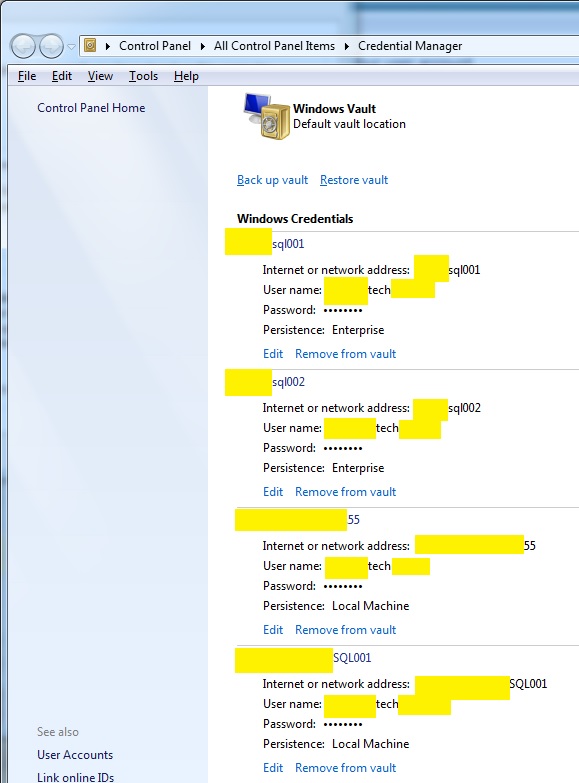Open the View menu
Screen dimensions: 579x783
pos(100,76)
